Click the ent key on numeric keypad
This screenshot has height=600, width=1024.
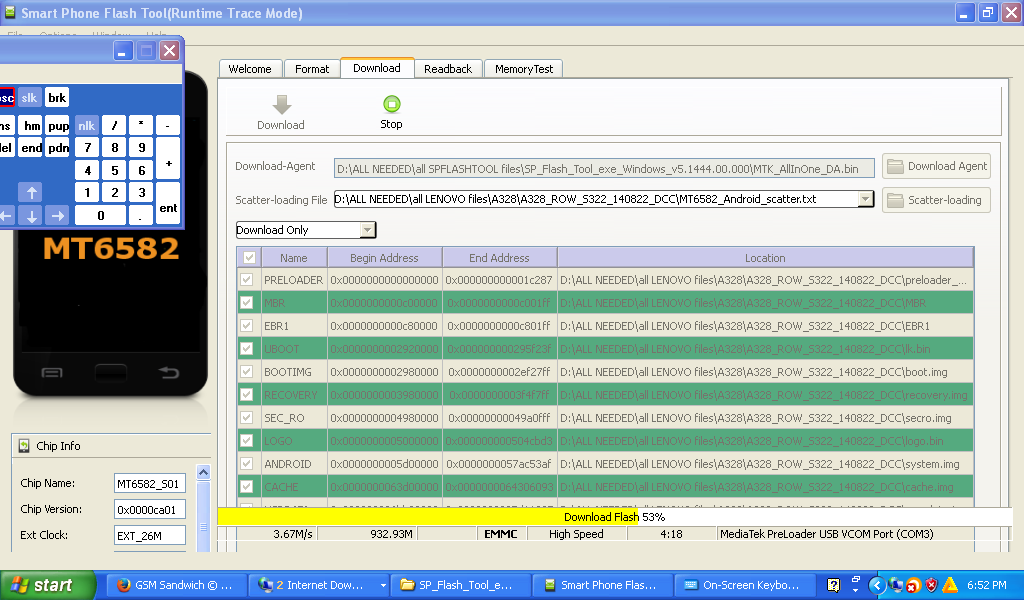pos(168,203)
